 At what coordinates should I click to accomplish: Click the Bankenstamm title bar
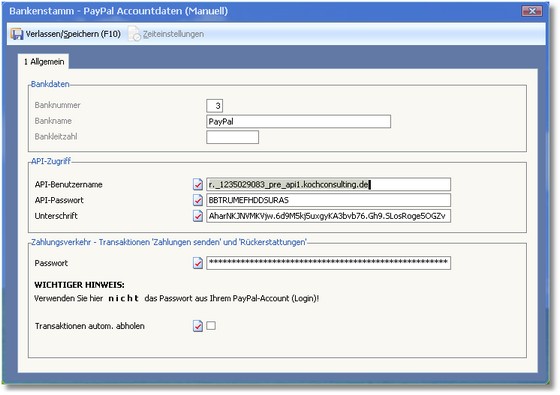(264, 11)
